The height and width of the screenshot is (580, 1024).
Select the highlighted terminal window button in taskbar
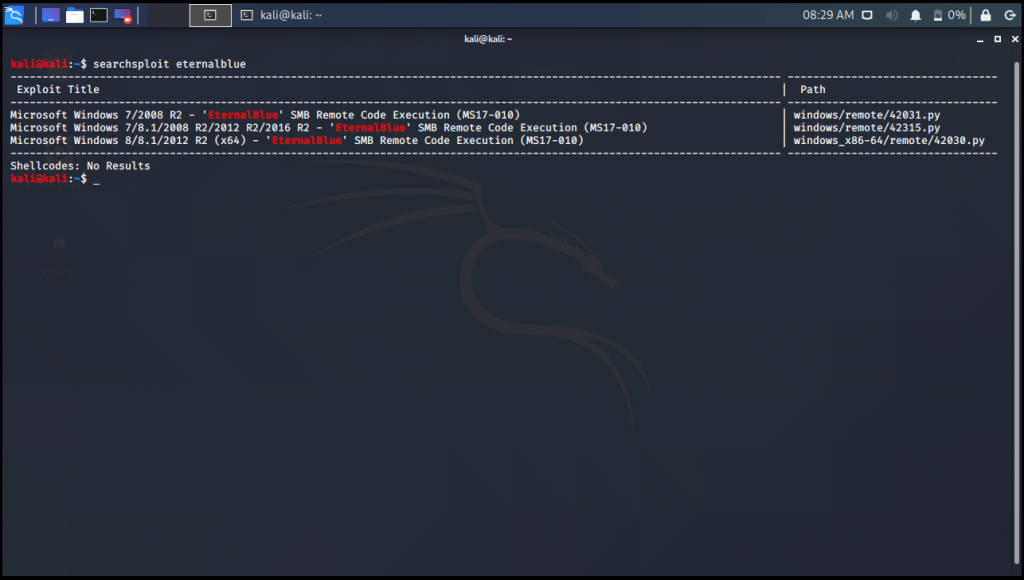click(210, 15)
